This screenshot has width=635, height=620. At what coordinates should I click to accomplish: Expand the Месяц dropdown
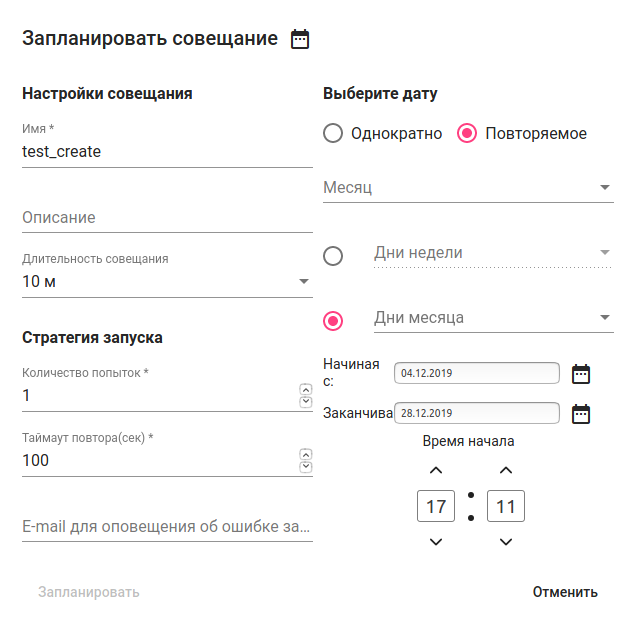tap(468, 187)
